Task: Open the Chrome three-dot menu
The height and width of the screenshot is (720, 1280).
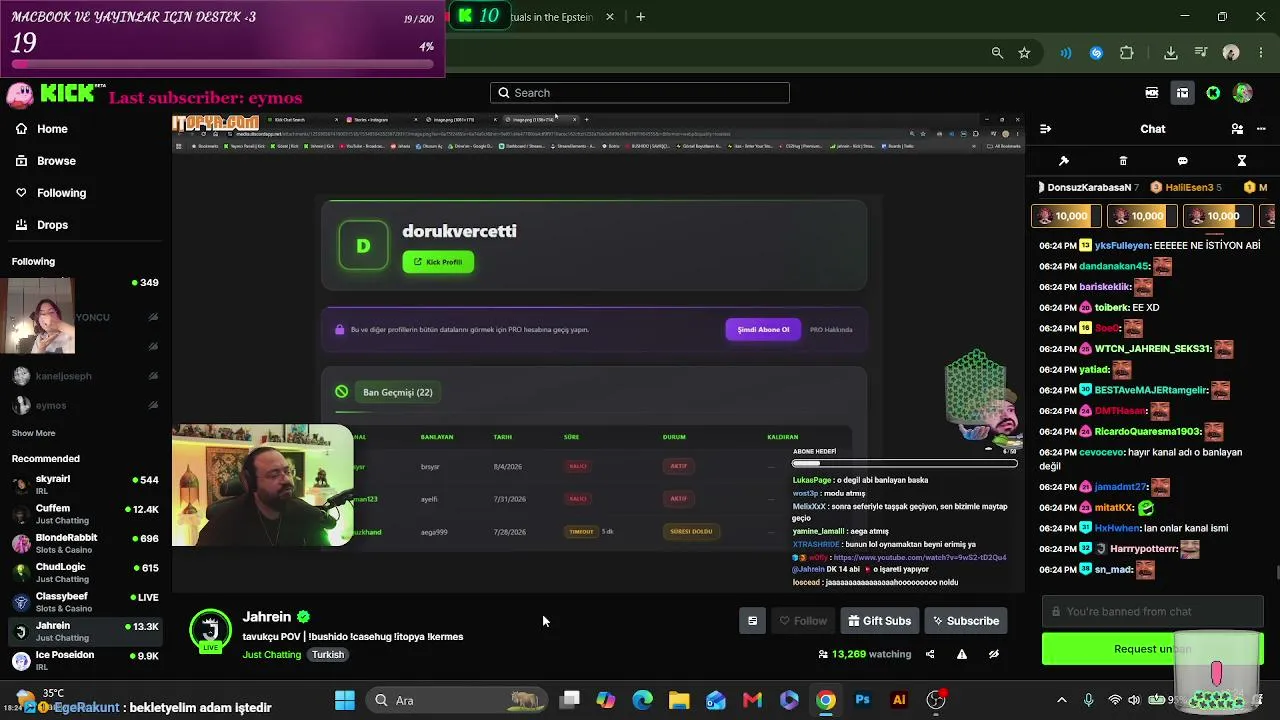Action: pyautogui.click(x=1261, y=53)
